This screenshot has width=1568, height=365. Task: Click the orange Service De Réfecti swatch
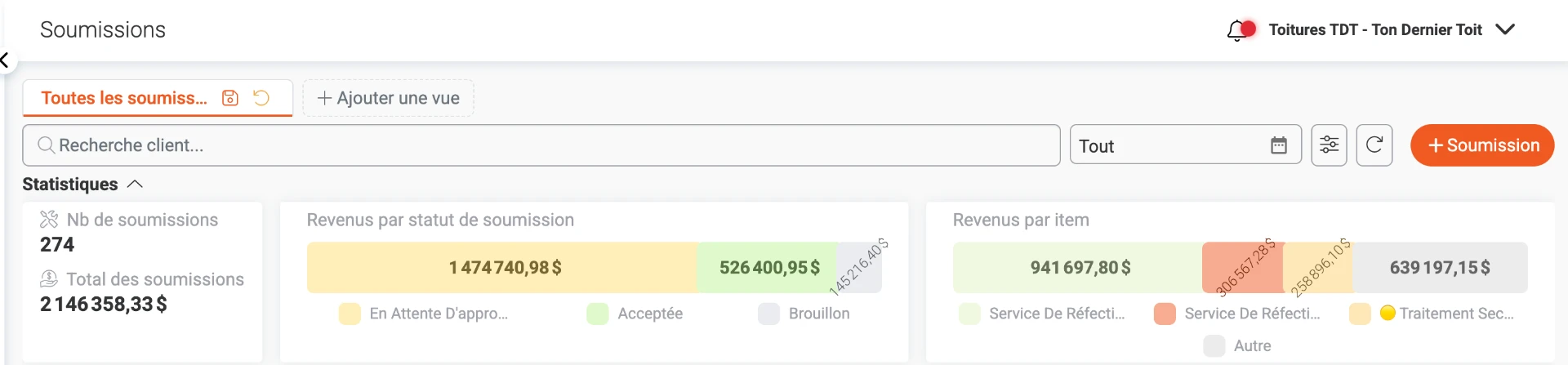coord(1165,314)
